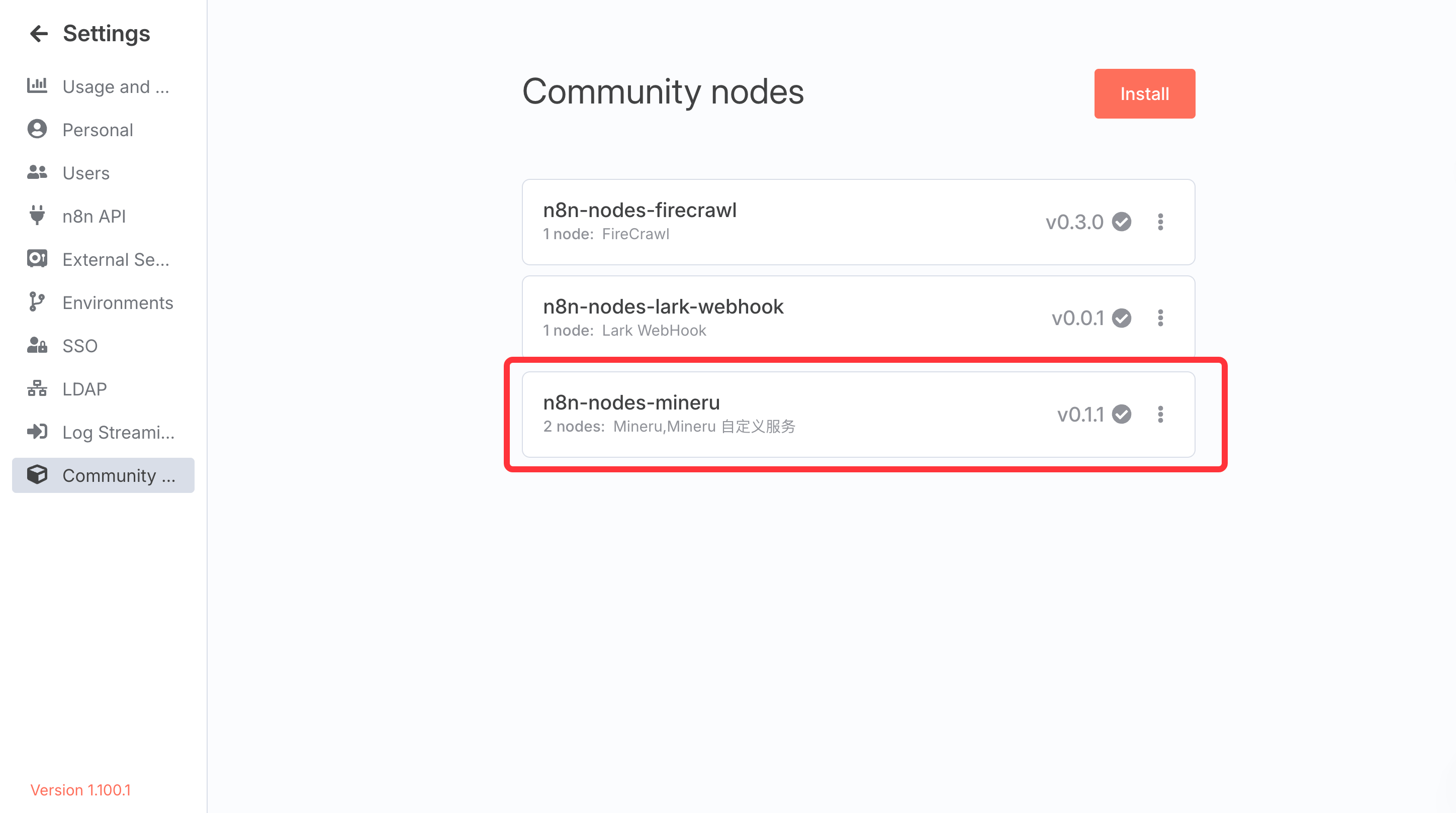Click the Personal user avatar icon

(x=37, y=129)
